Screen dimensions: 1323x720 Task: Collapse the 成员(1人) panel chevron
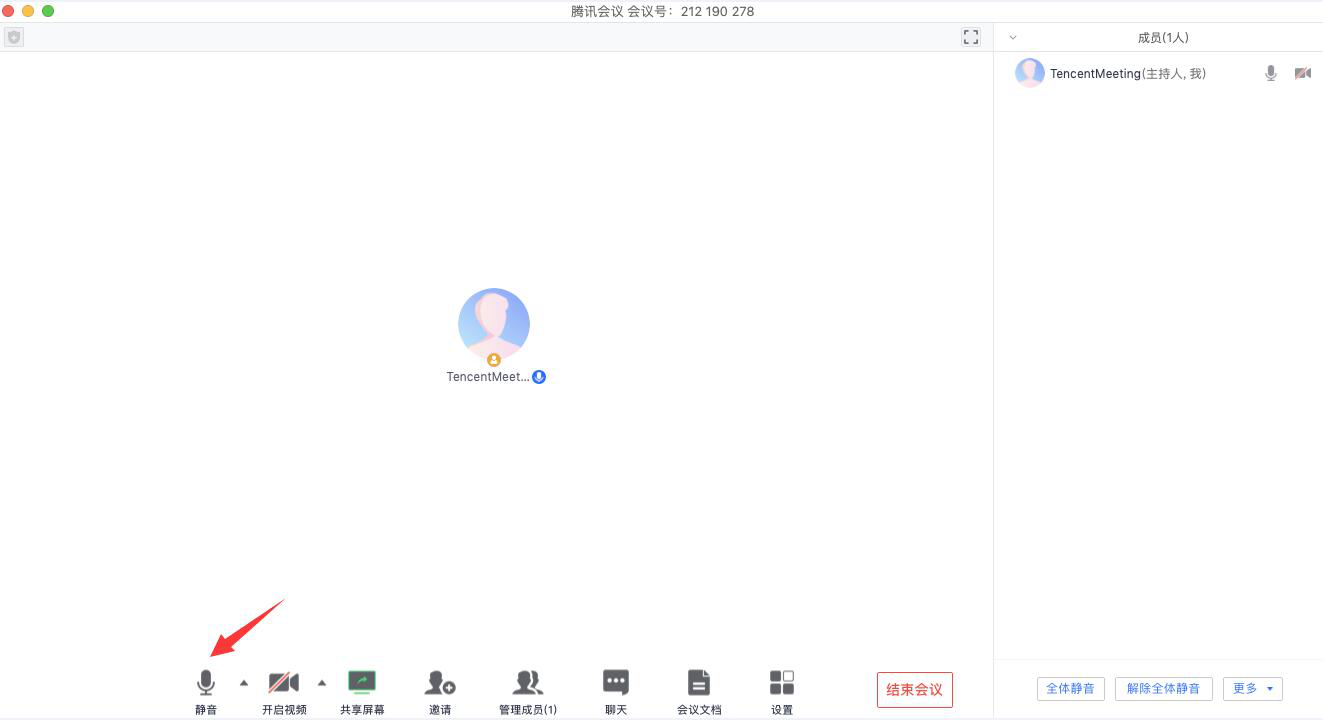(x=1013, y=38)
